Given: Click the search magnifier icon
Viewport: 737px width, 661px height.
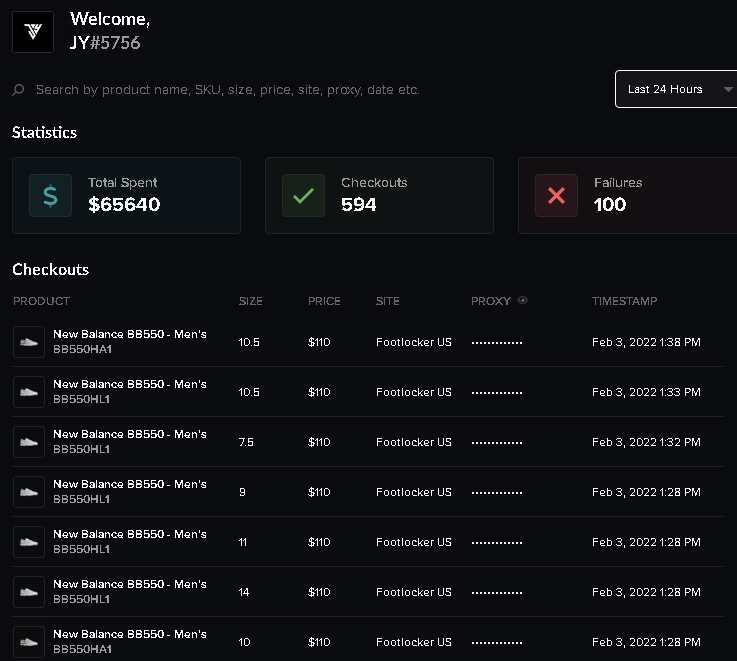Looking at the screenshot, I should (x=18, y=89).
